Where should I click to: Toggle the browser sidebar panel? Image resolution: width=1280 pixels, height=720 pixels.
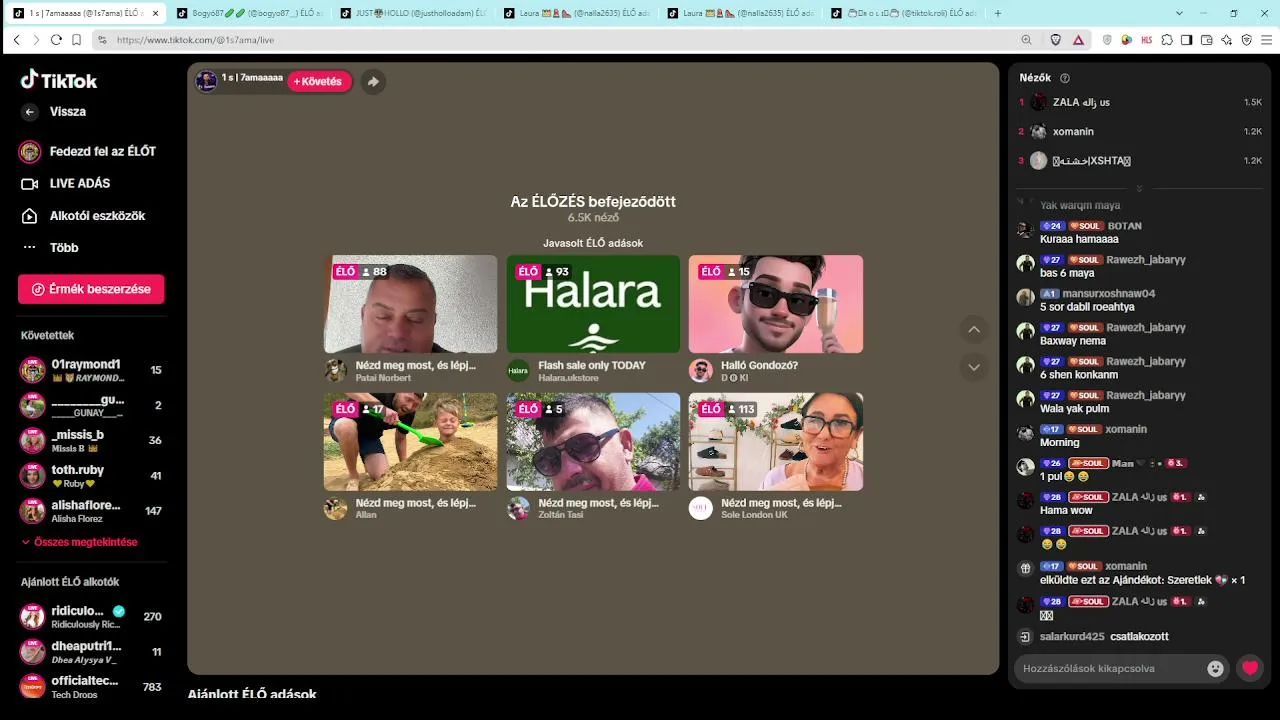click(1187, 40)
